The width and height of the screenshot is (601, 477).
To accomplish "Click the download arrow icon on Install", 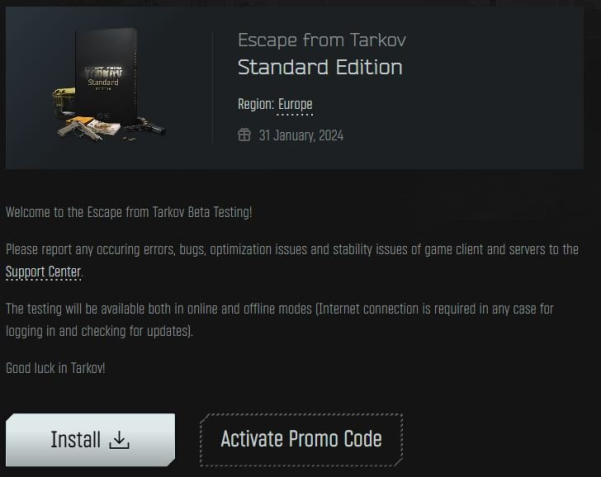I will (119, 440).
